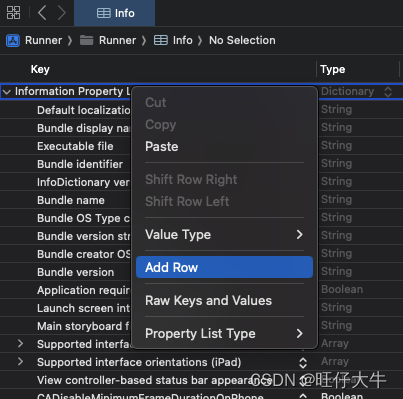Select Raw Keys and Values option
The height and width of the screenshot is (399, 403).
[224, 301]
